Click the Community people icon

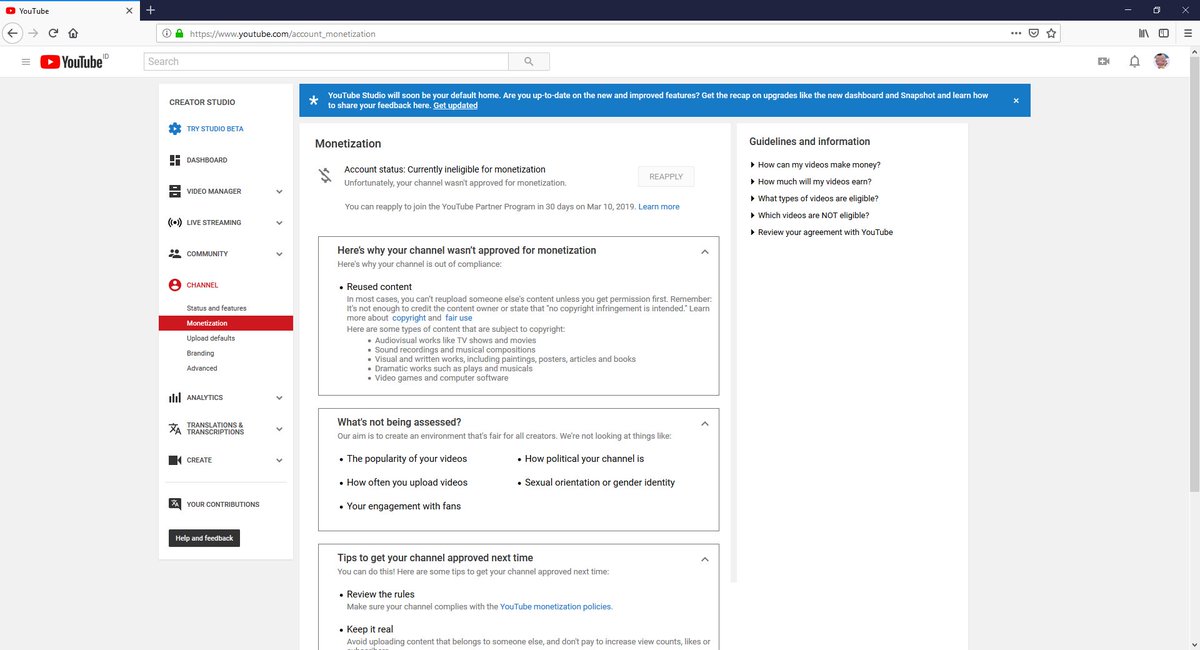175,254
